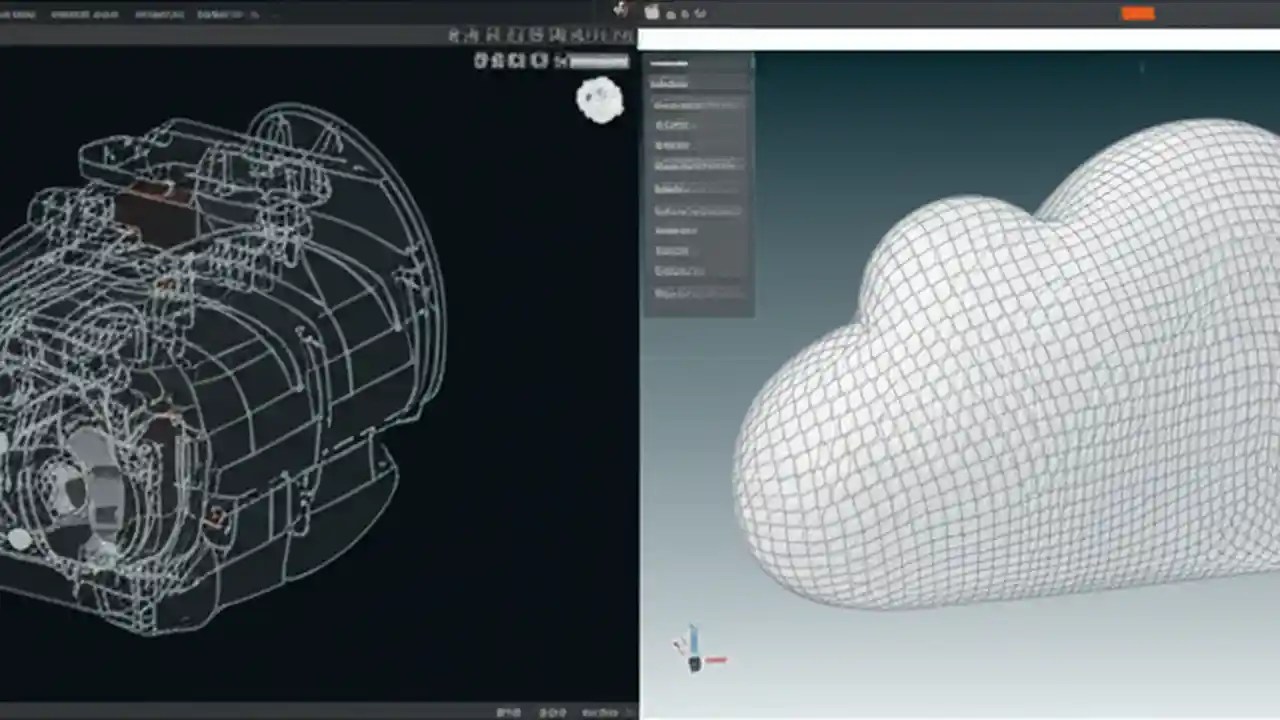
Task: Expand the Selections group in the sidebar panel
Action: [668, 83]
